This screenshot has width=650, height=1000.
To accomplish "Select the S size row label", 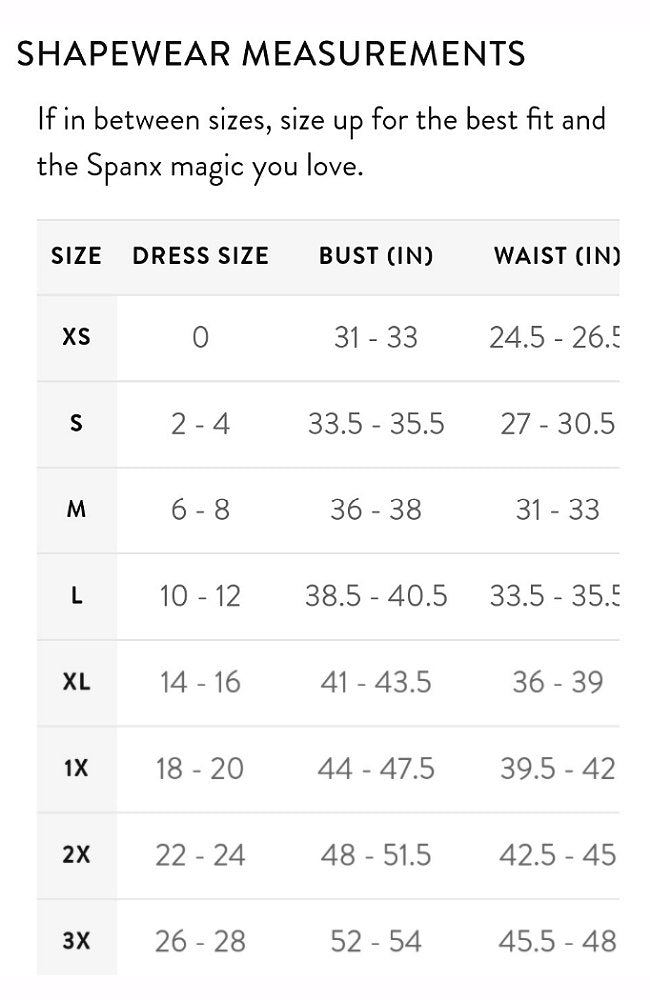I will (x=77, y=423).
